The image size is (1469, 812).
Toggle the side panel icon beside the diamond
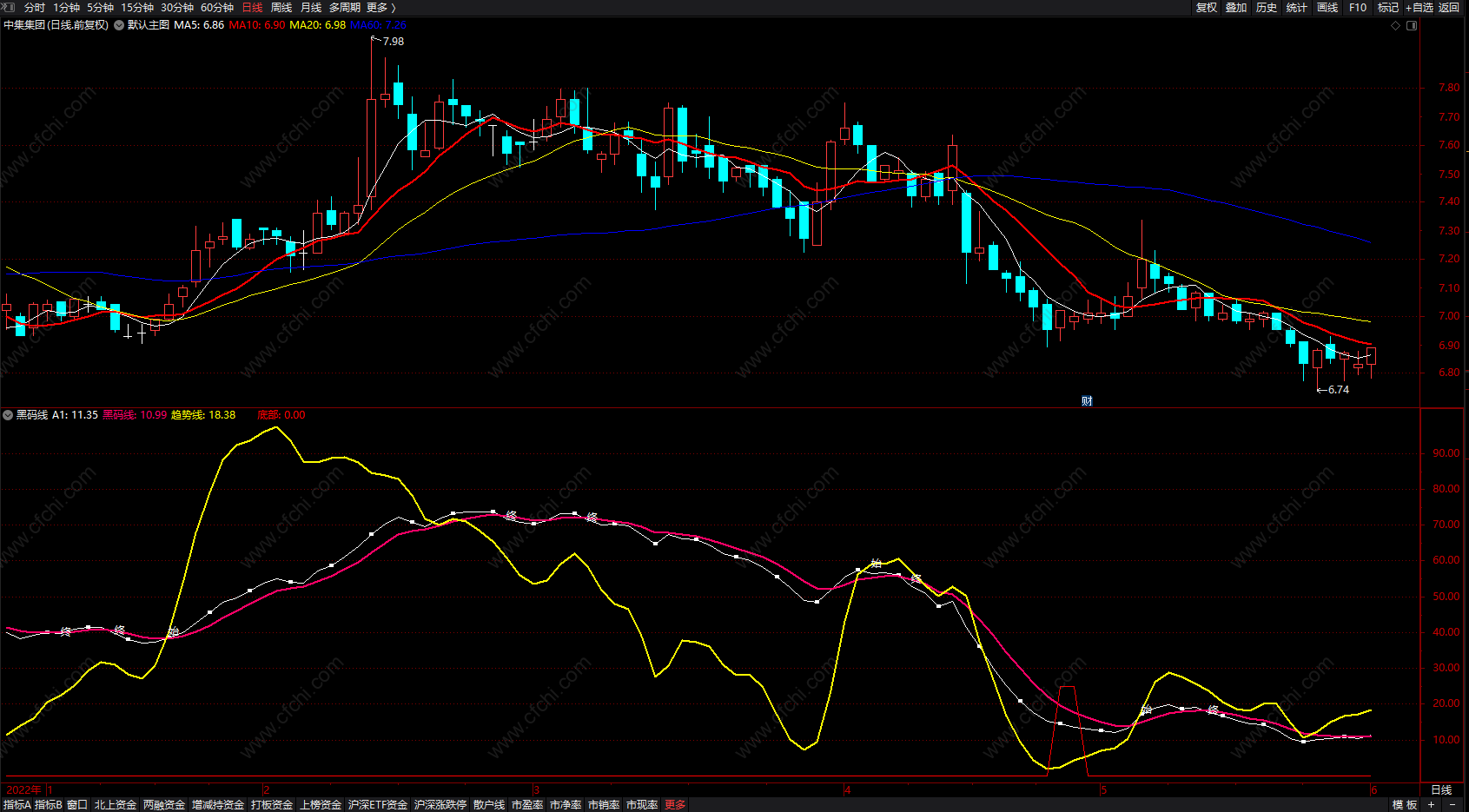pyautogui.click(x=1412, y=25)
